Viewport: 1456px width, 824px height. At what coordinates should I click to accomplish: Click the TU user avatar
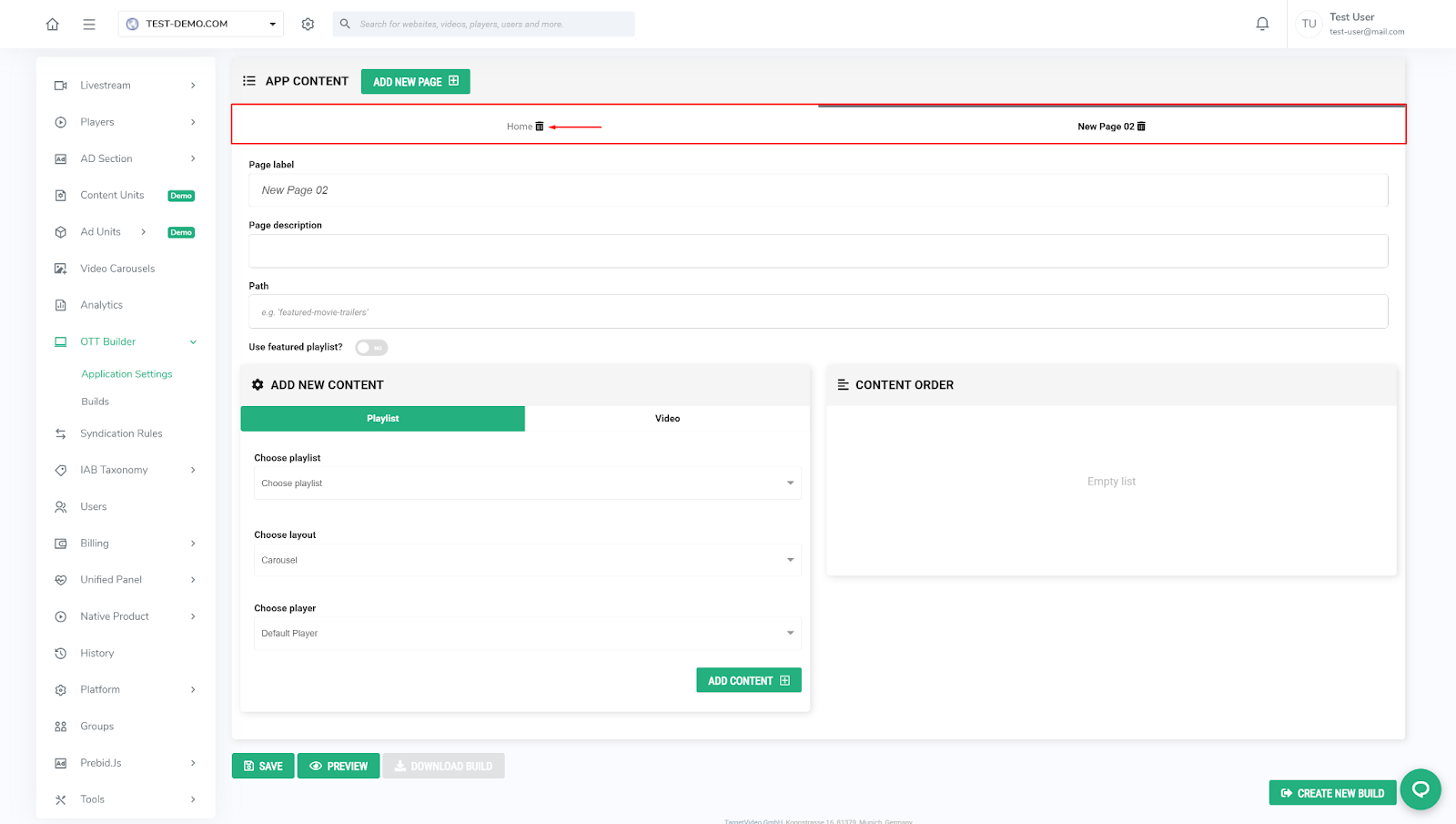[1309, 25]
